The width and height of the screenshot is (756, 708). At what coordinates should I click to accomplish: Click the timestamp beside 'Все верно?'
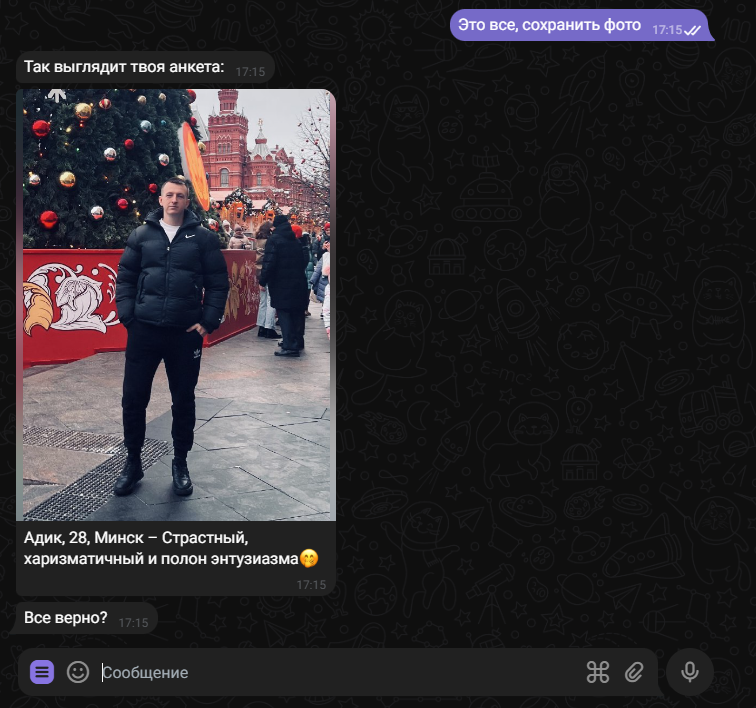[x=133, y=622]
